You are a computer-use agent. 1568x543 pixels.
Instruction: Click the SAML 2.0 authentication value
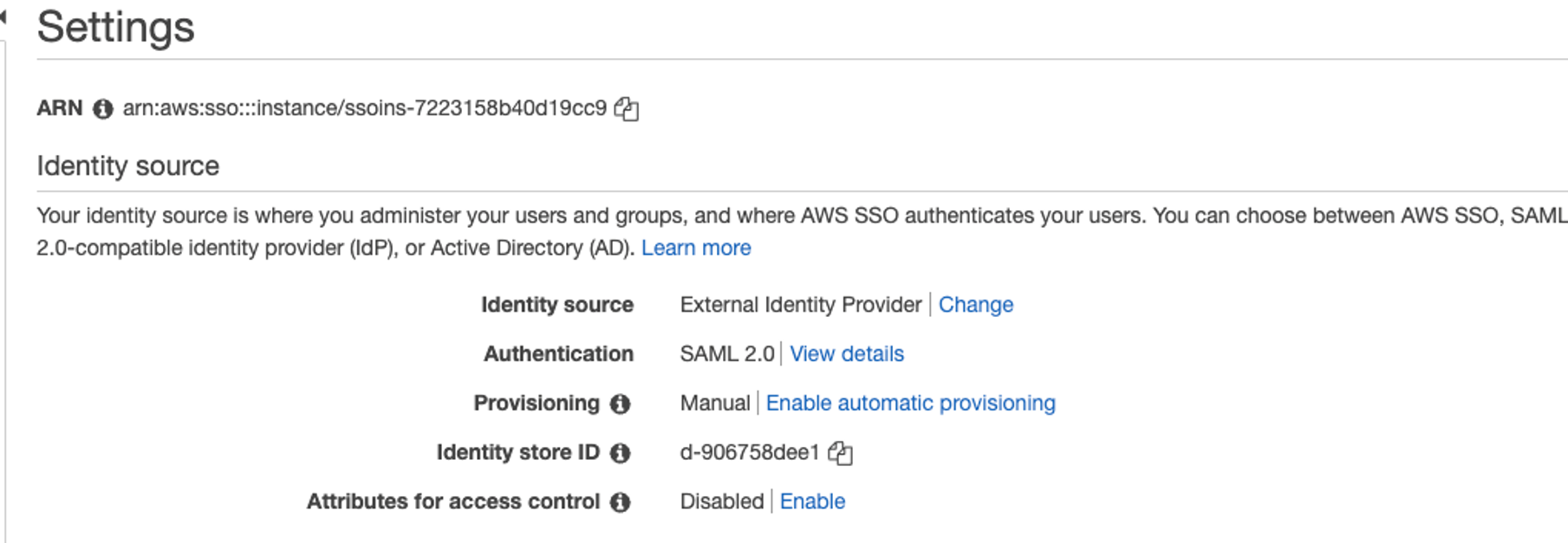pyautogui.click(x=726, y=354)
